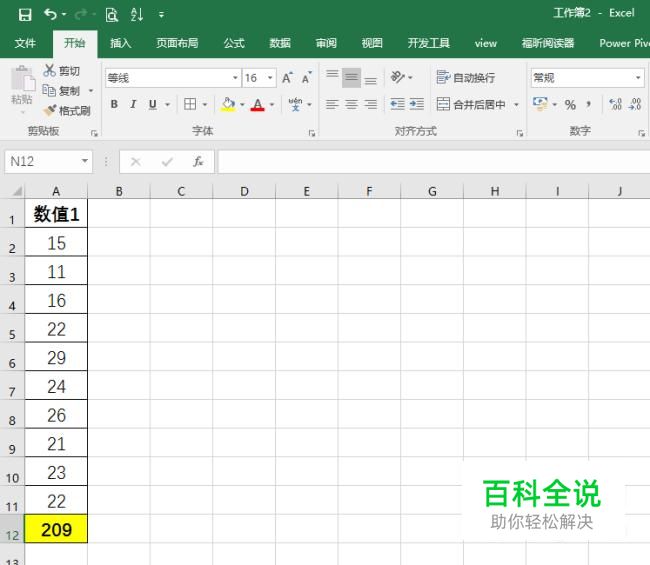Open the font name 等线 combo box
650x565 pixels.
click(x=173, y=78)
